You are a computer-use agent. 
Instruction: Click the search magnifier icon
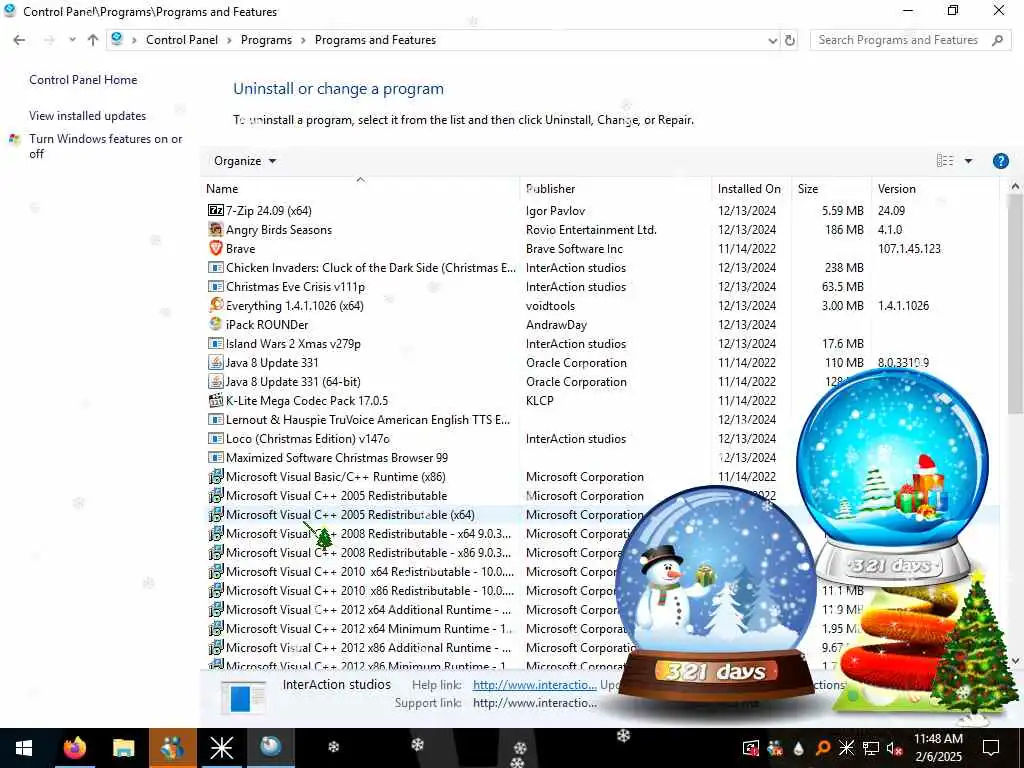pos(997,40)
